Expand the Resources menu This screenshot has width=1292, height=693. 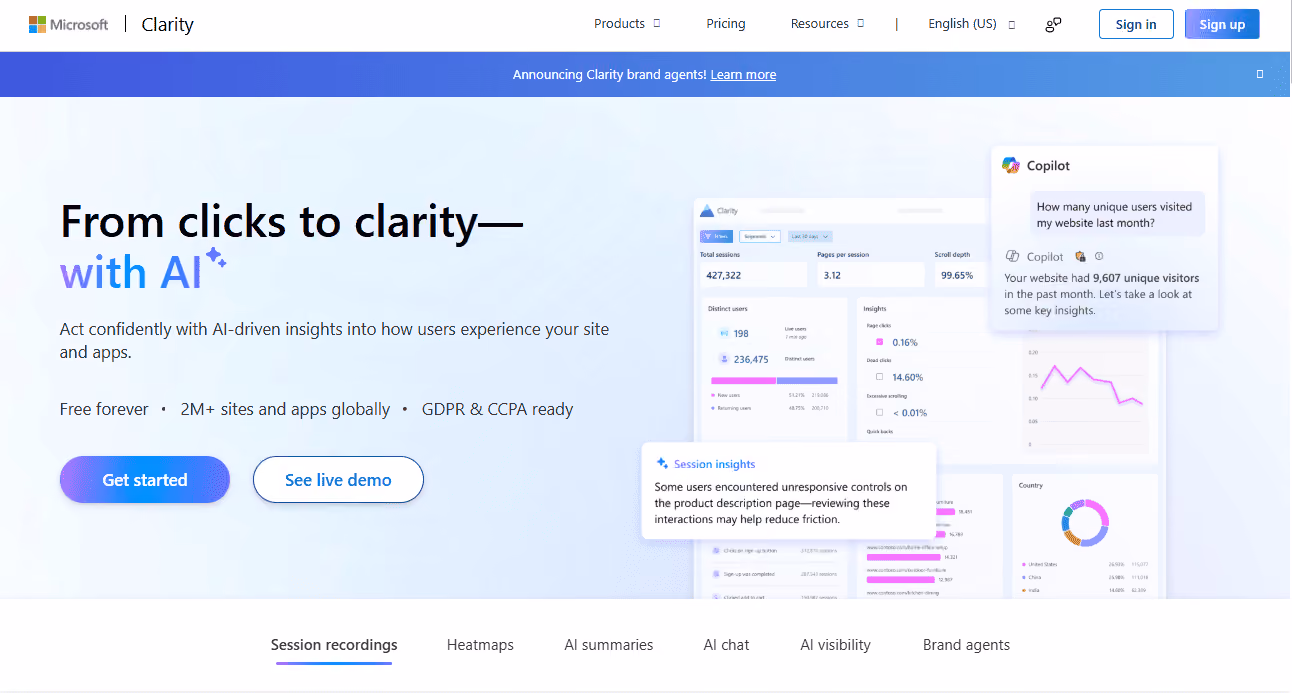(x=827, y=24)
